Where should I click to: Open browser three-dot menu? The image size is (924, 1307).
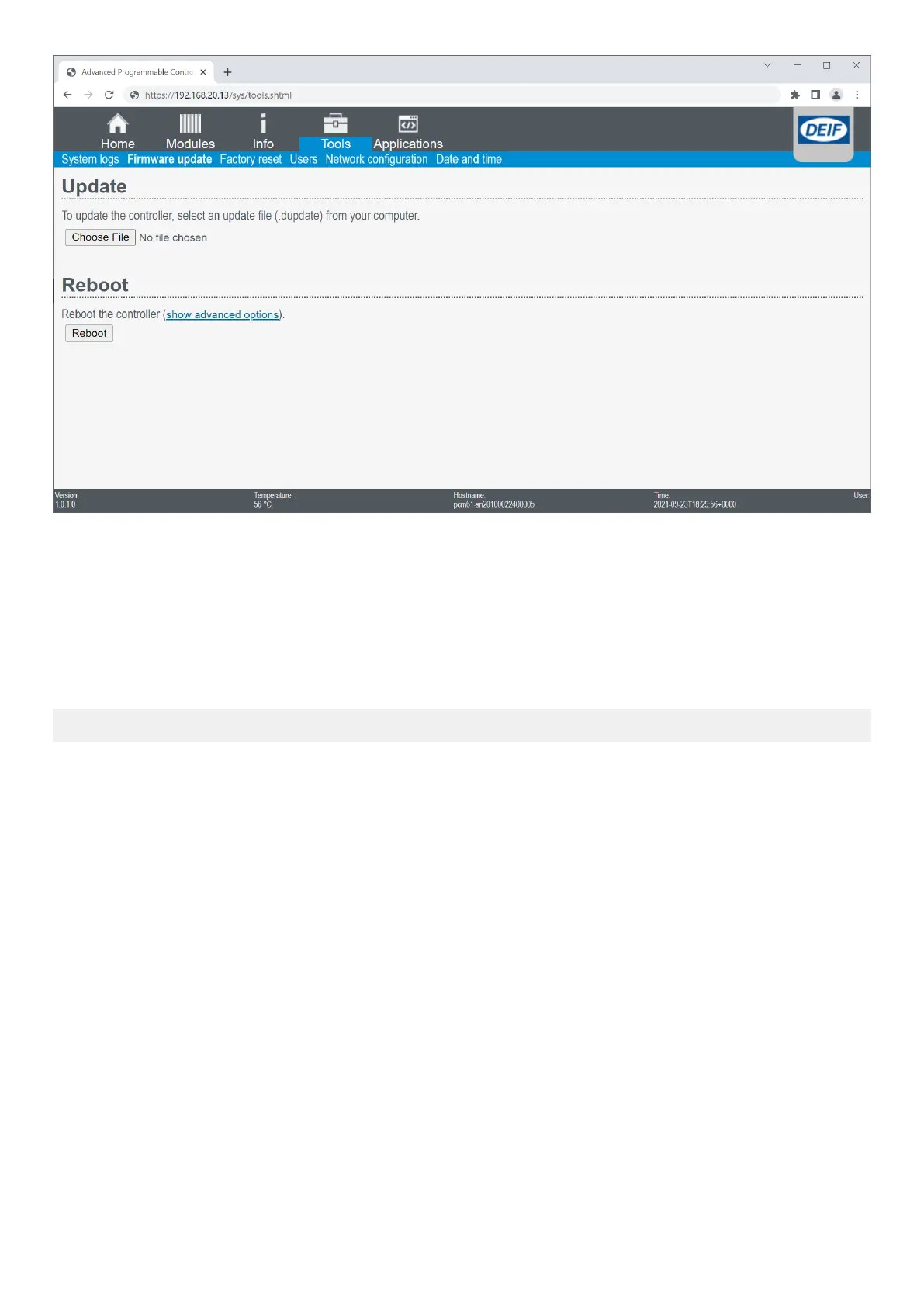coord(857,95)
